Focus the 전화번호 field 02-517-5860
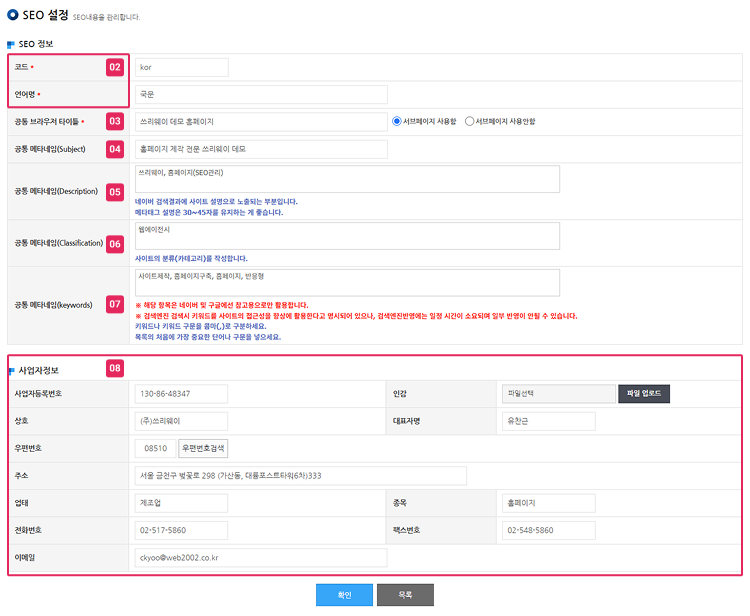Screen dimensions: 750x616 (x=181, y=530)
